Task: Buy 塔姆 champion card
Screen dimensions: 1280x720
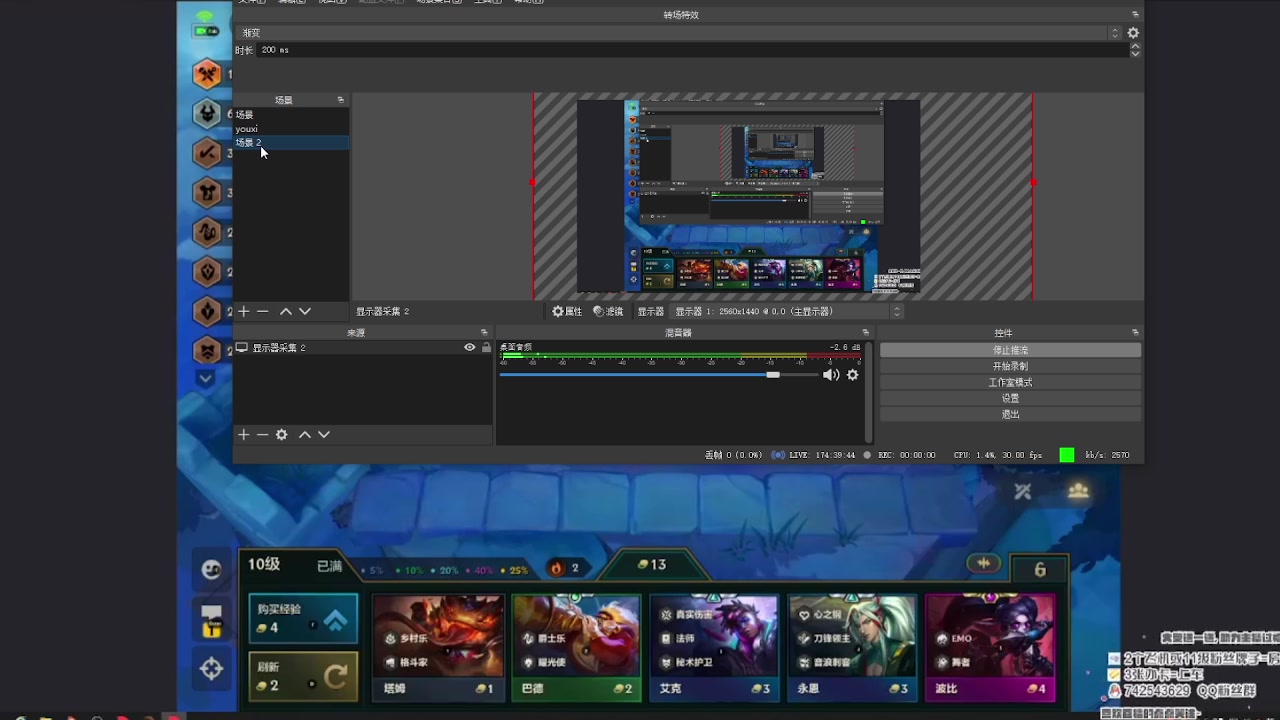Action: [438, 647]
